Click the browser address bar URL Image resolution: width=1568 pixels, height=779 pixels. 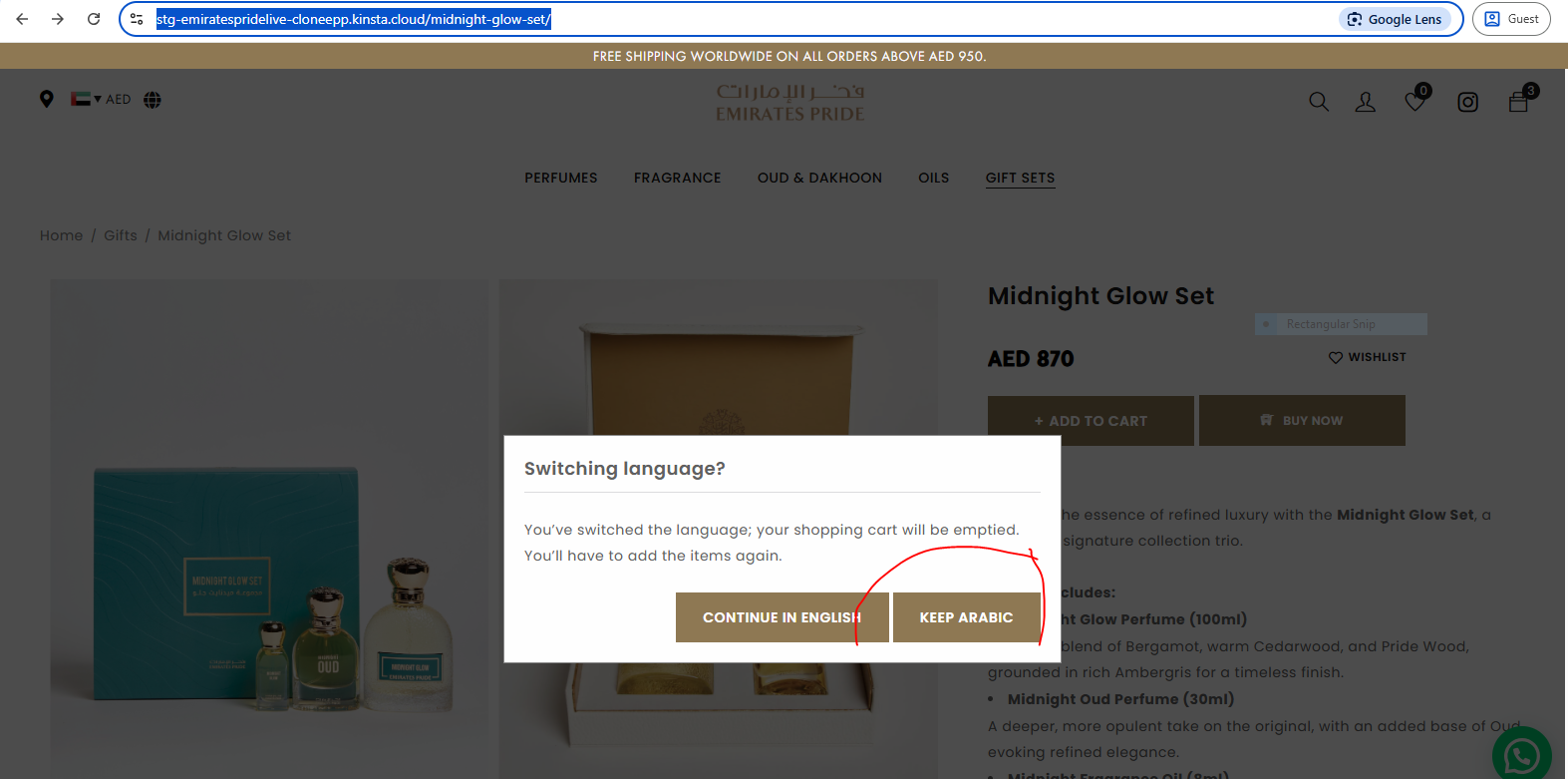pos(354,19)
